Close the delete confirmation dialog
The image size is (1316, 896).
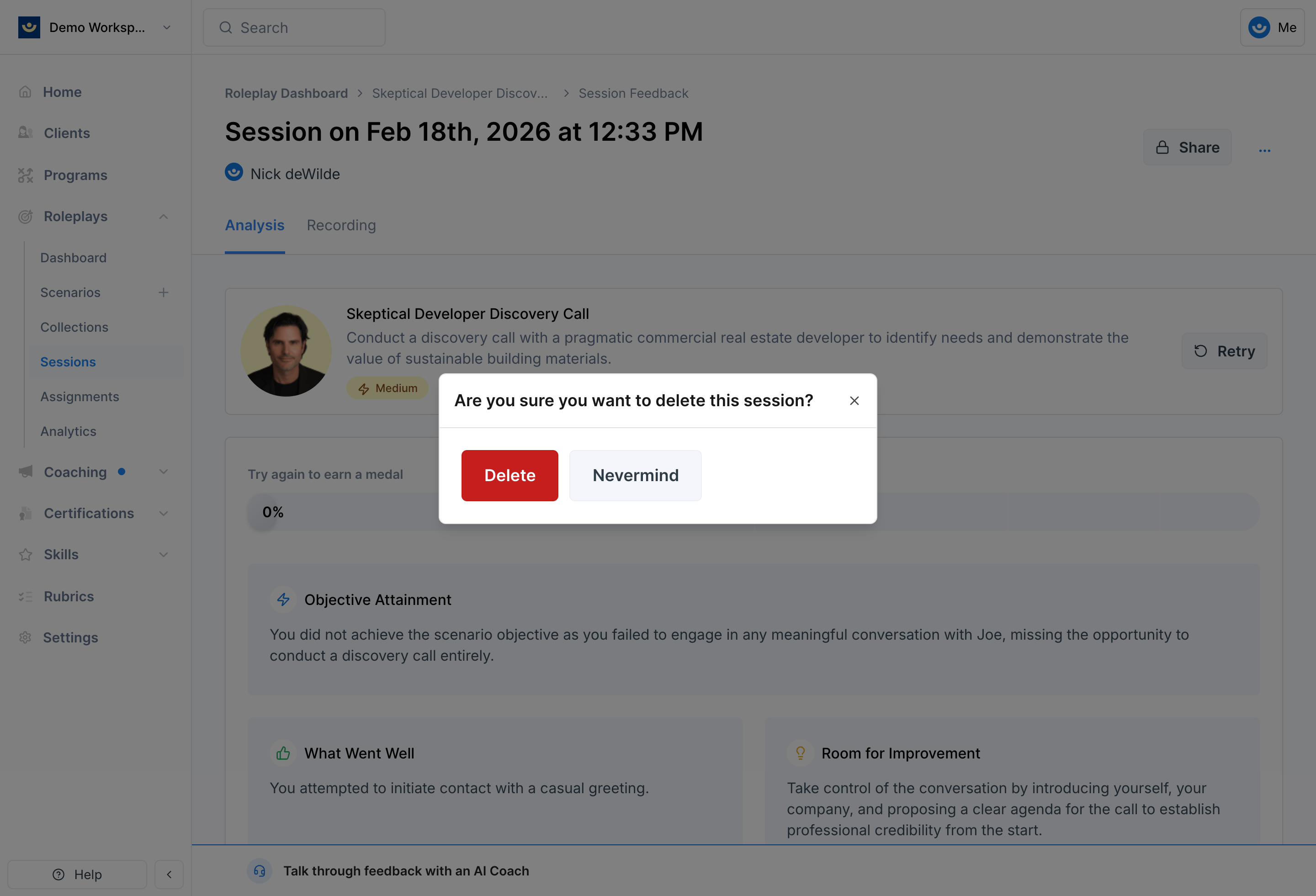point(854,400)
